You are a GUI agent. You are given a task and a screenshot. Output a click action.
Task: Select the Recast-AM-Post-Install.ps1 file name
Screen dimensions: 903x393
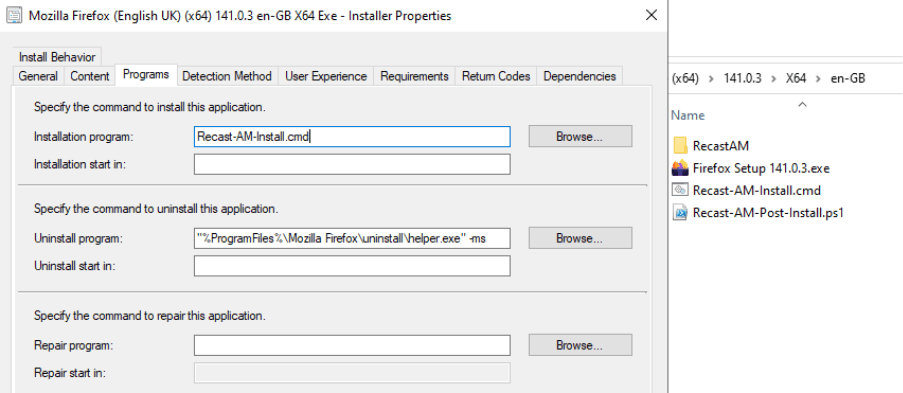pyautogui.click(x=768, y=213)
